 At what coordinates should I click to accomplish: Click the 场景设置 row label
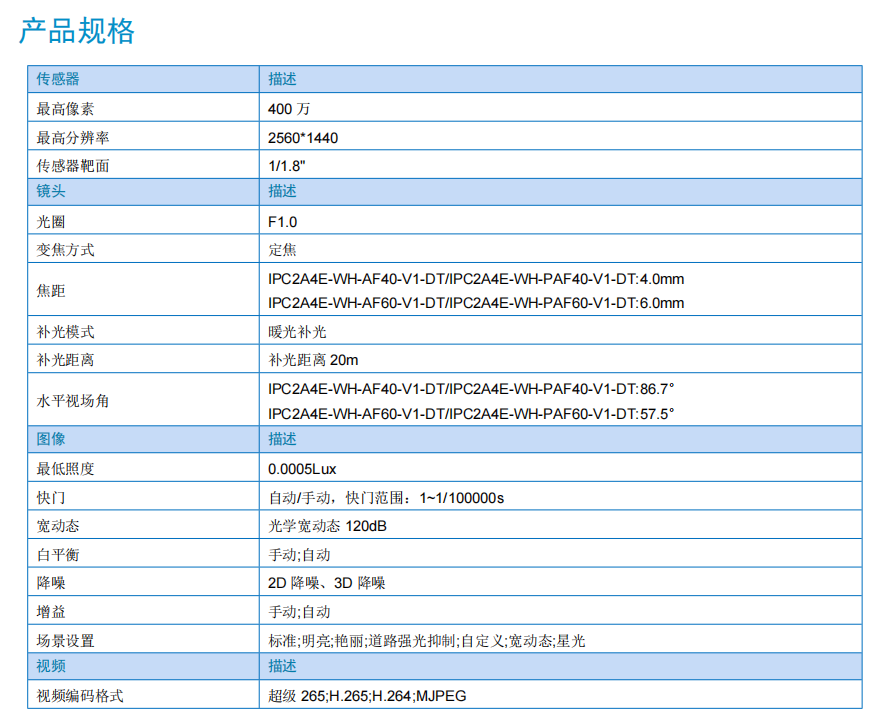66,640
